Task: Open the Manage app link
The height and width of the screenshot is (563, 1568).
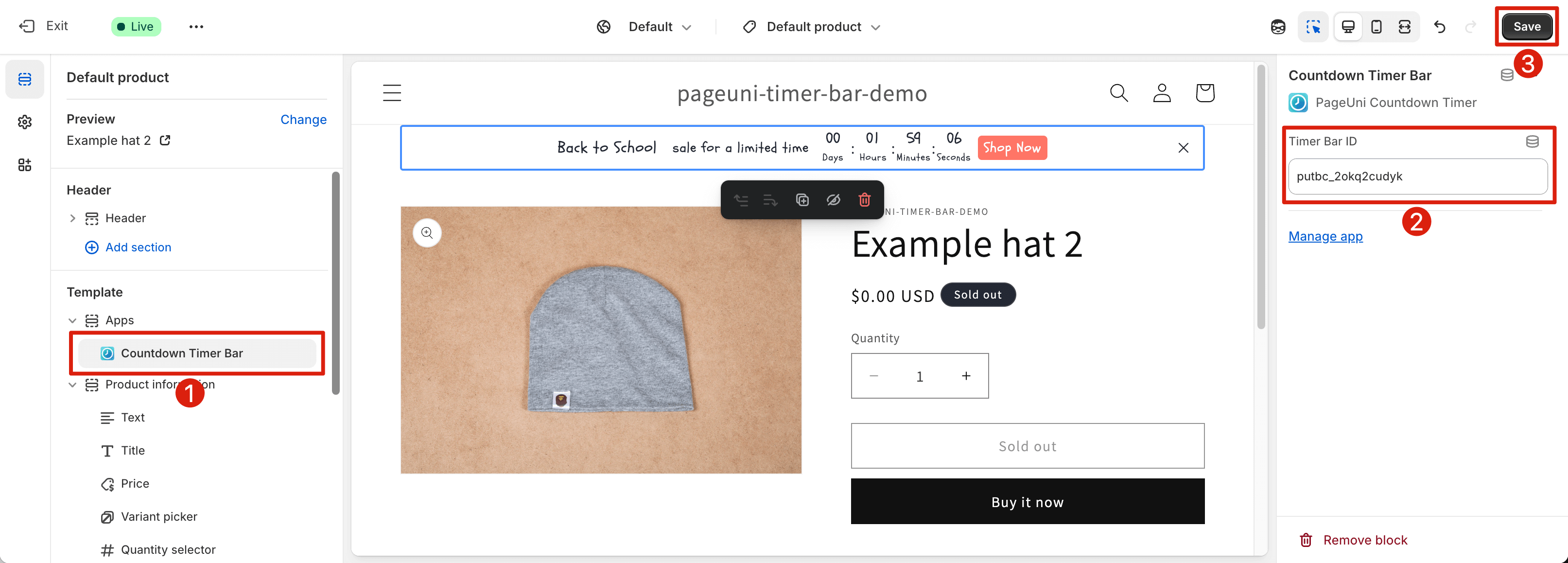Action: [x=1325, y=236]
